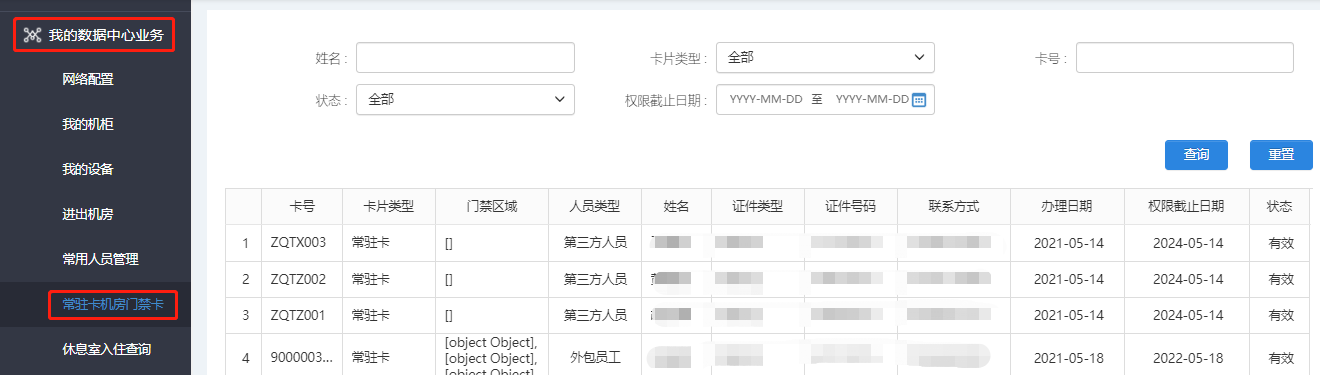The width and height of the screenshot is (1320, 375).
Task: Click the 人员类型 column header
Action: click(x=595, y=206)
